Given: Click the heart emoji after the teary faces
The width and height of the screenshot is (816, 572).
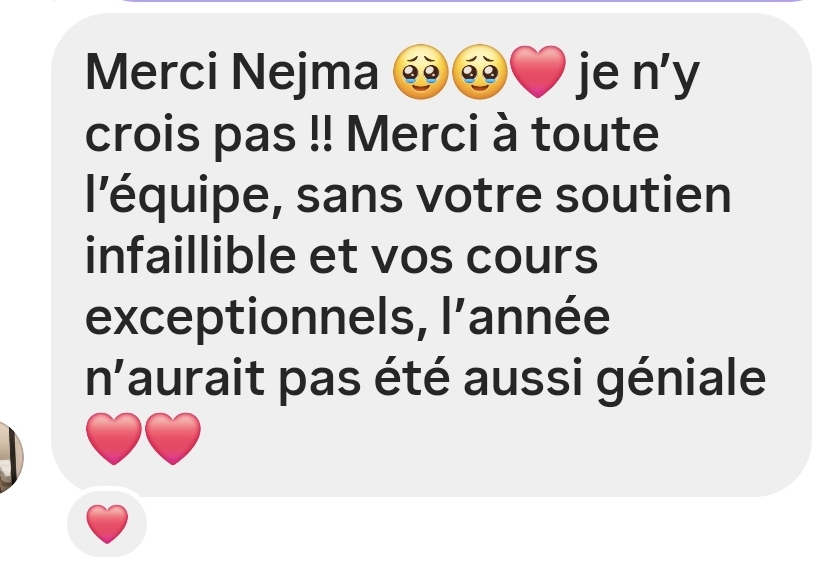Looking at the screenshot, I should pos(538,72).
